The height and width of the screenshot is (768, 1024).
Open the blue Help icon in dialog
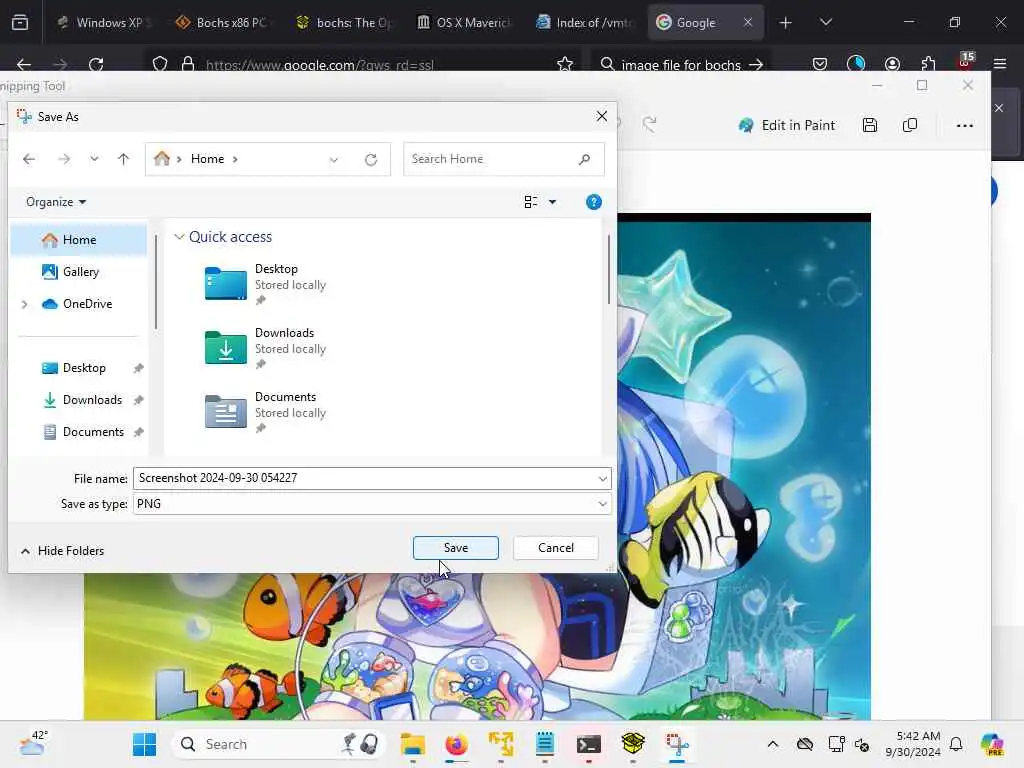point(594,202)
